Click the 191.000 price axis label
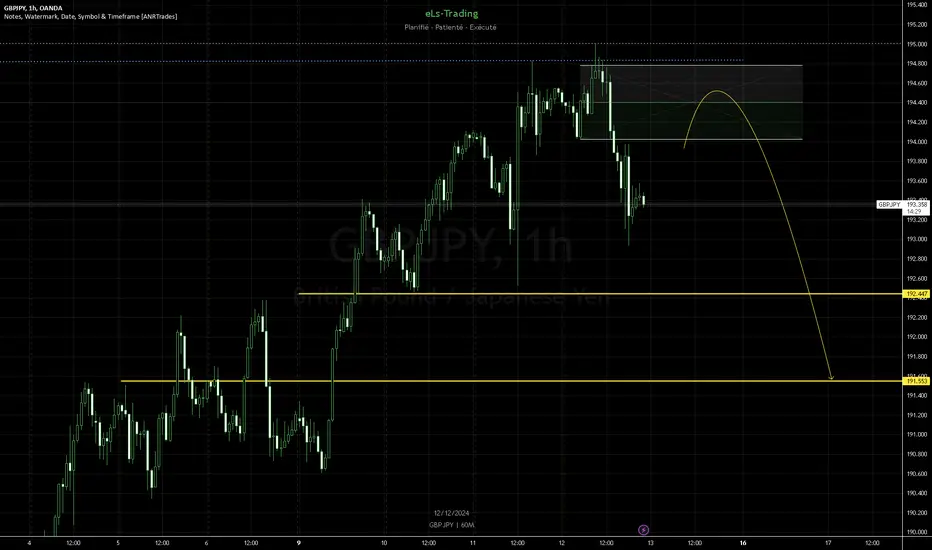The image size is (932, 550). click(917, 435)
